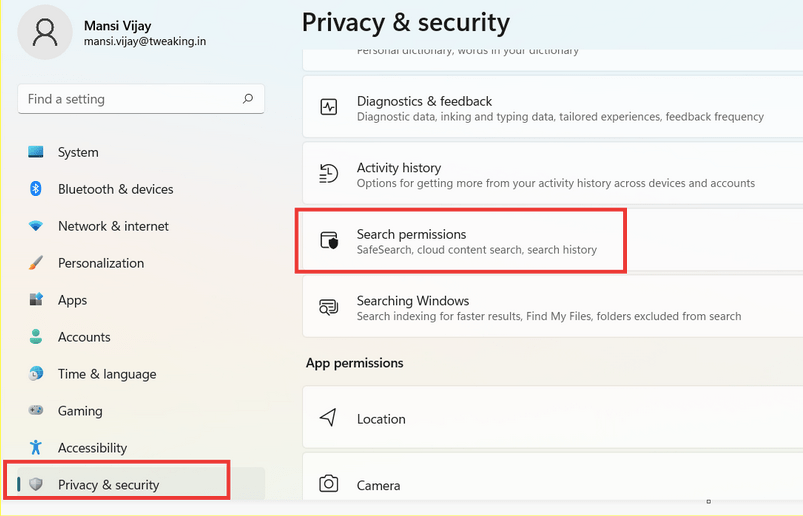Click the Location arrow icon
The width and height of the screenshot is (803, 516).
tap(329, 418)
